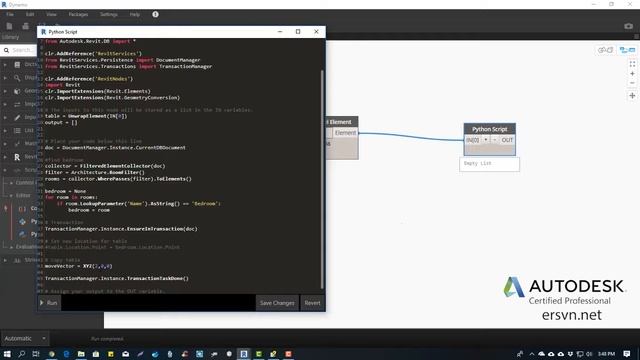Open the Packages menu
Viewport: 640px width, 360px height.
coord(78,14)
